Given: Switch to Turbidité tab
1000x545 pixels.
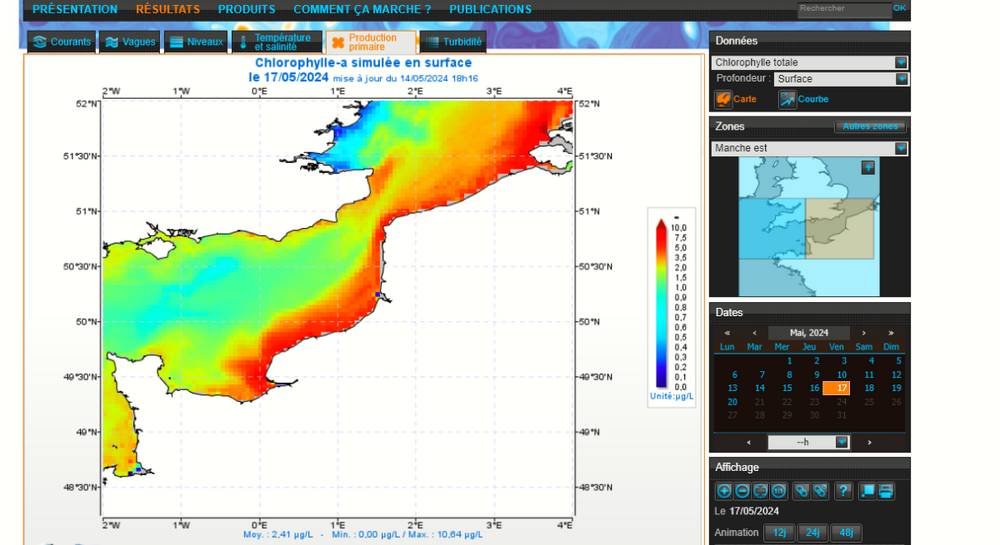Looking at the screenshot, I should 453,42.
